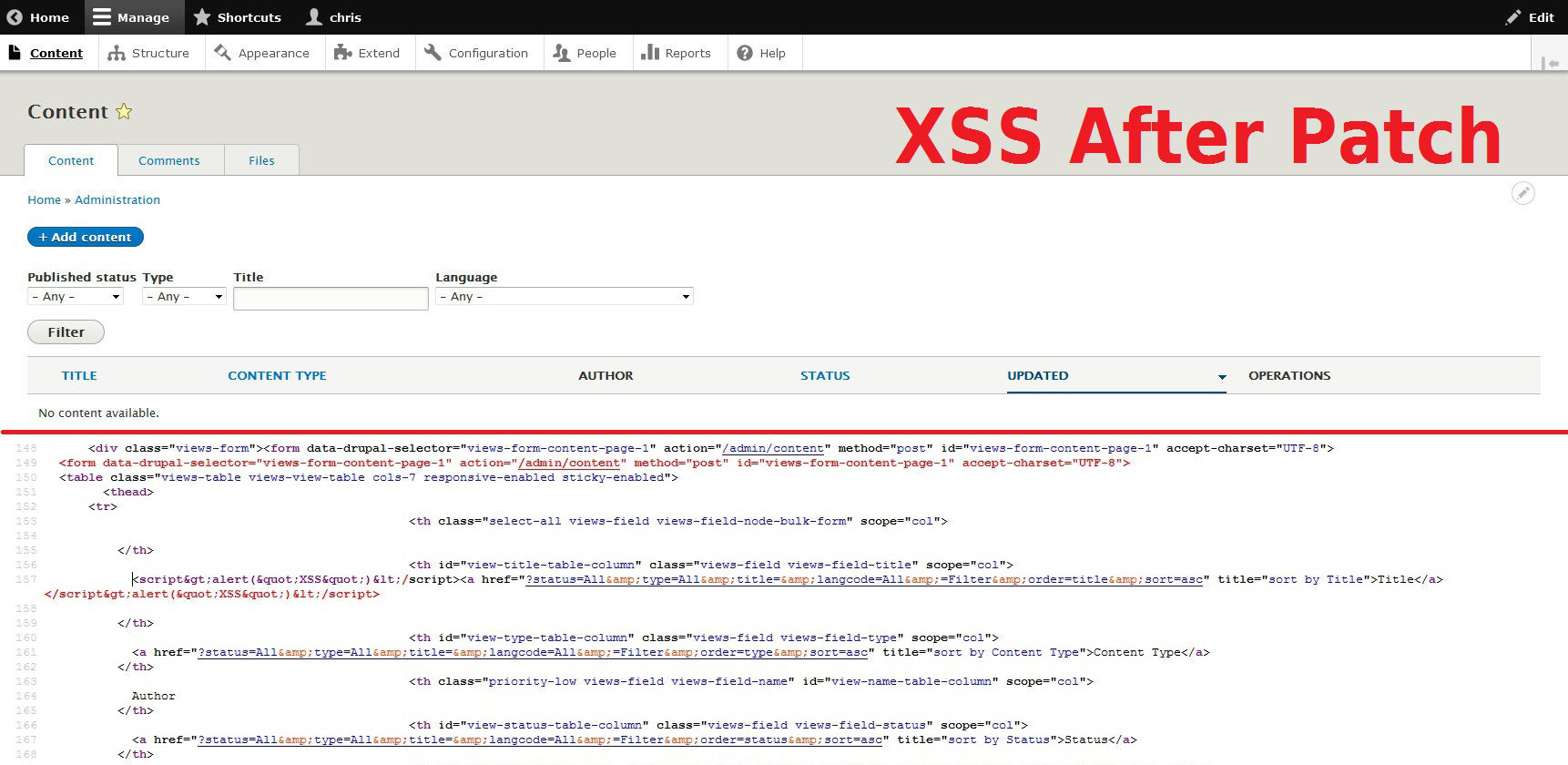
Task: Sort table by Updated column
Action: (1038, 375)
